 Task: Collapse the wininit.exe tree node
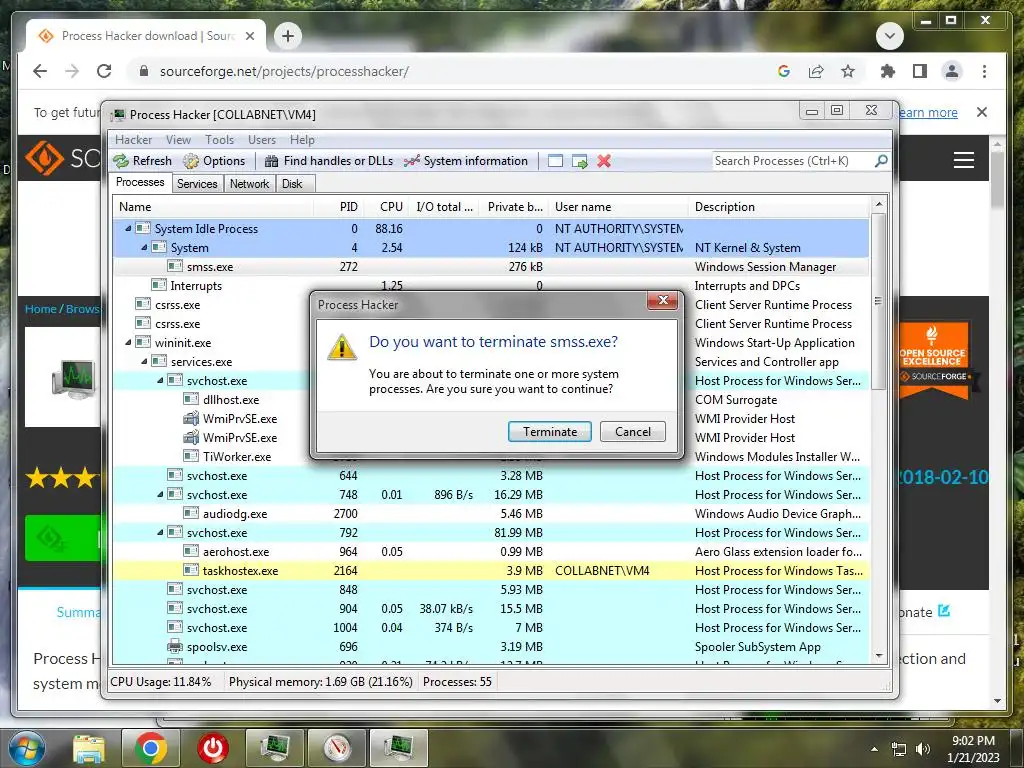click(129, 342)
